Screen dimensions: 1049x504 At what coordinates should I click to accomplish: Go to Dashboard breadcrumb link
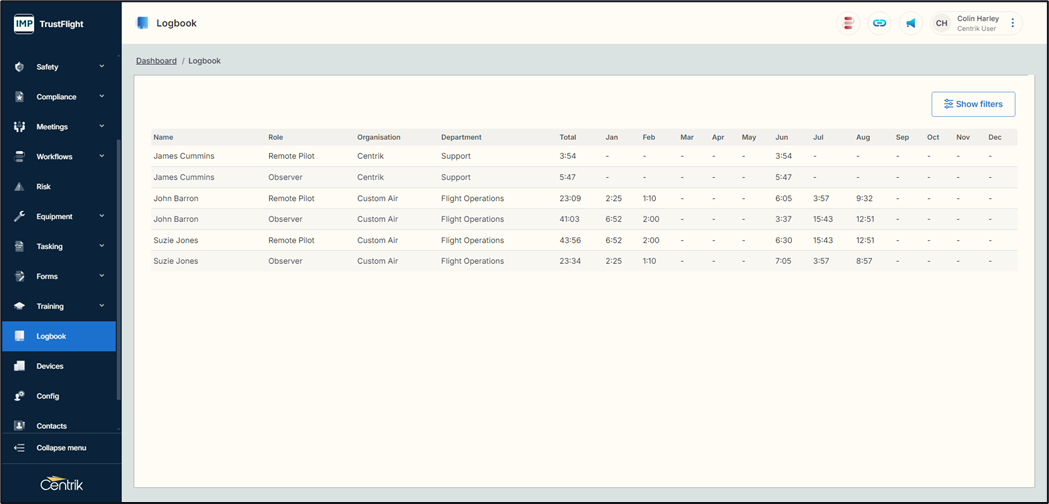[x=156, y=61]
